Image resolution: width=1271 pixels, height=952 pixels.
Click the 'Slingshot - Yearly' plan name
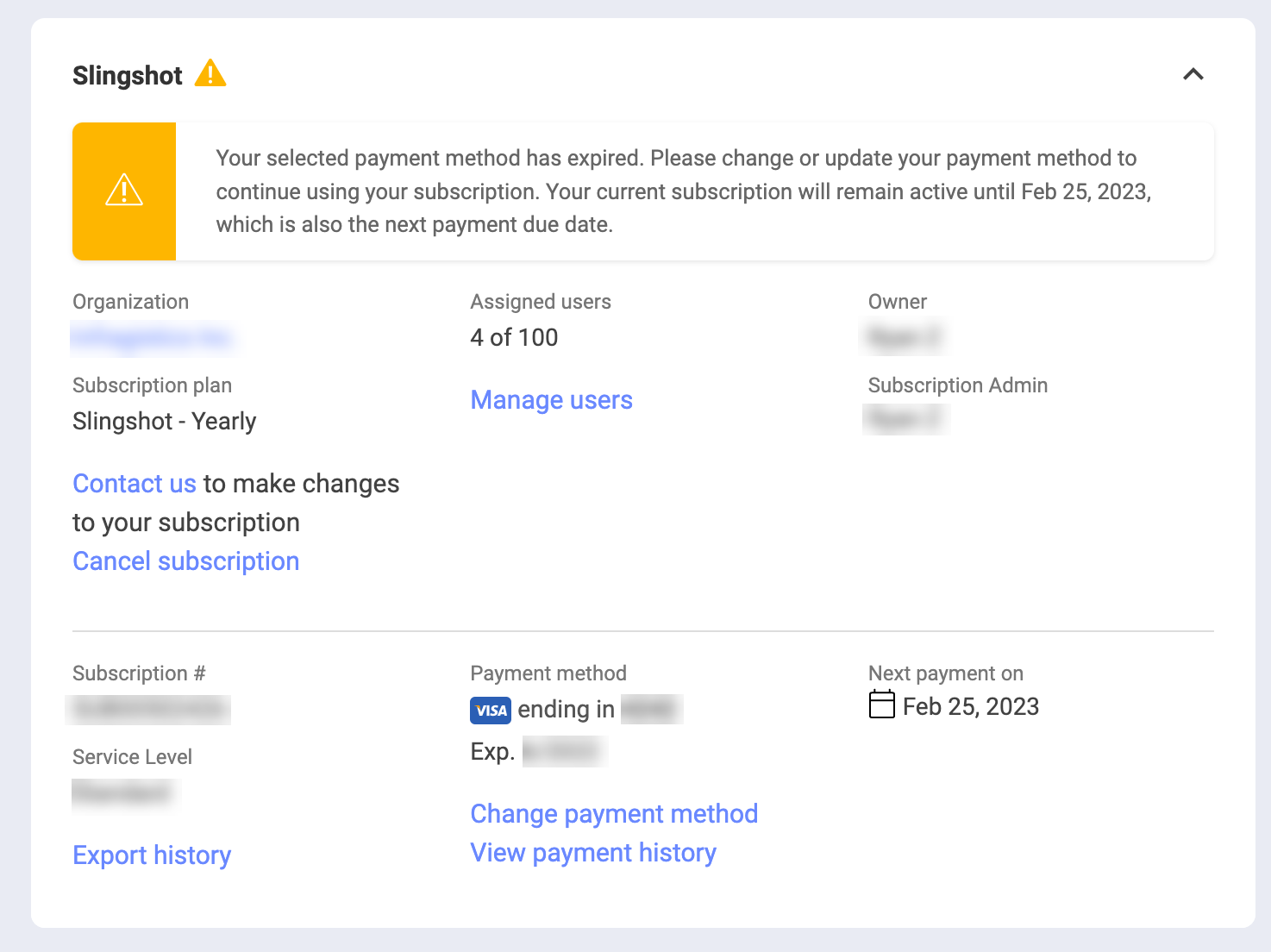coord(165,421)
